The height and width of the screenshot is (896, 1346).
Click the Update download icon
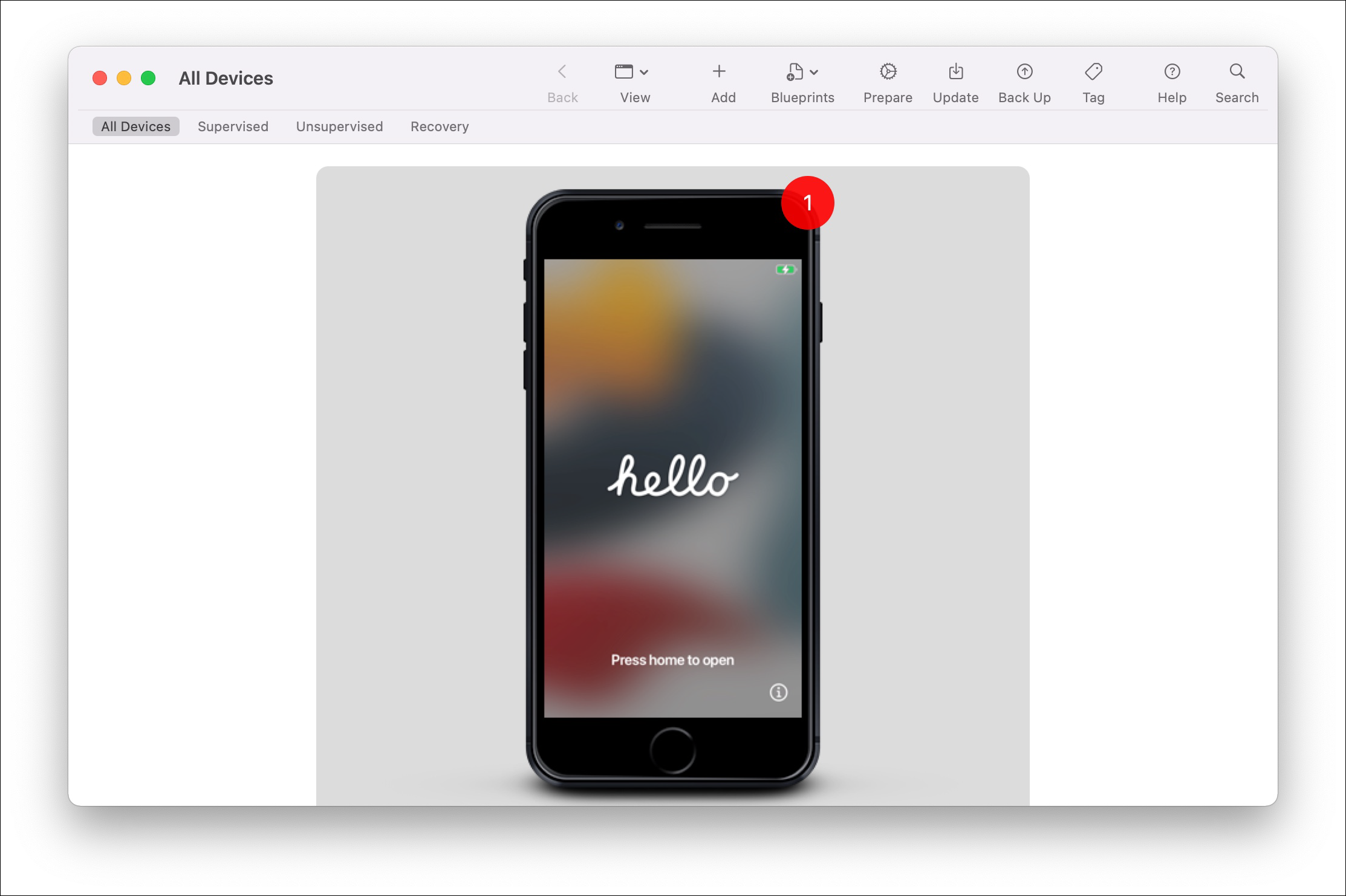[x=955, y=71]
